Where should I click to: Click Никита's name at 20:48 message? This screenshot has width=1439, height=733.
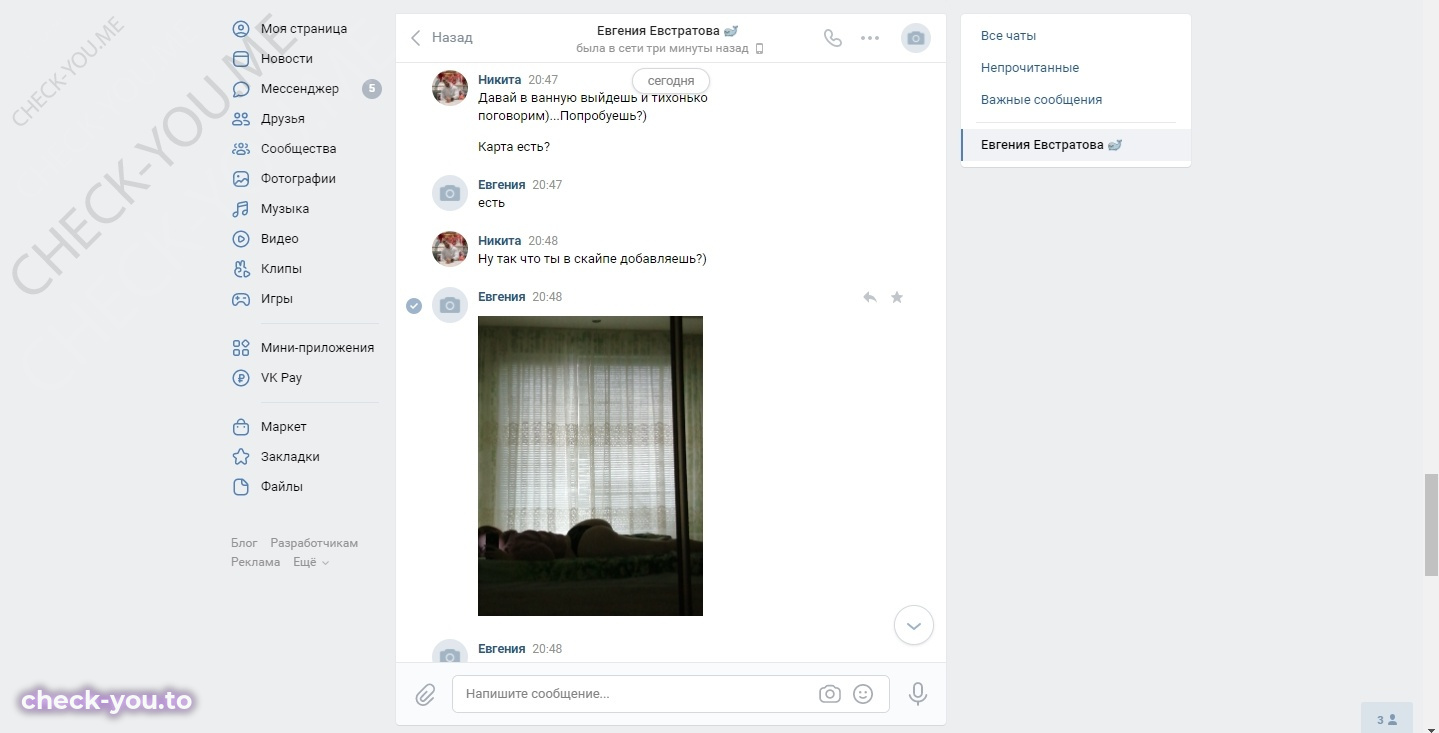tap(499, 241)
